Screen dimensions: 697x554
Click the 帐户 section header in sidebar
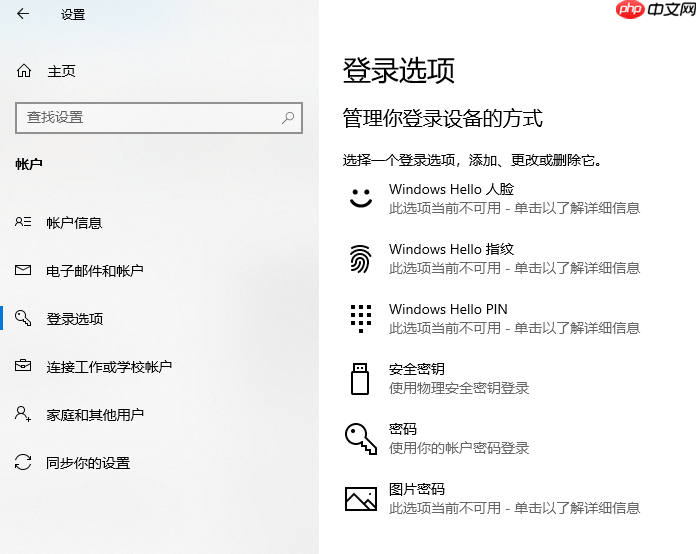(29, 164)
